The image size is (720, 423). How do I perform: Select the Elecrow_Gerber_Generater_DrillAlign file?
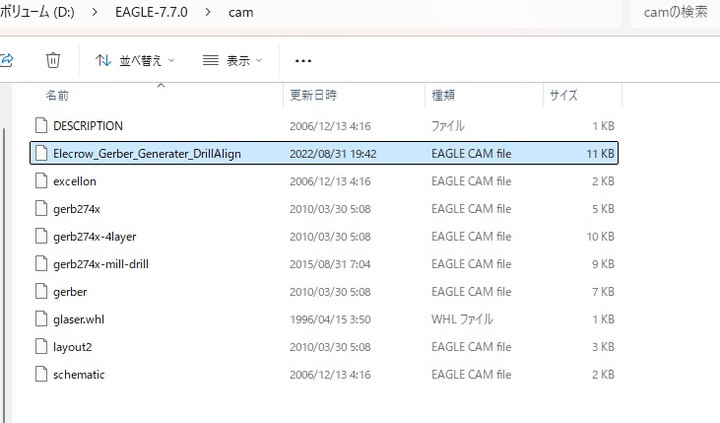point(146,153)
